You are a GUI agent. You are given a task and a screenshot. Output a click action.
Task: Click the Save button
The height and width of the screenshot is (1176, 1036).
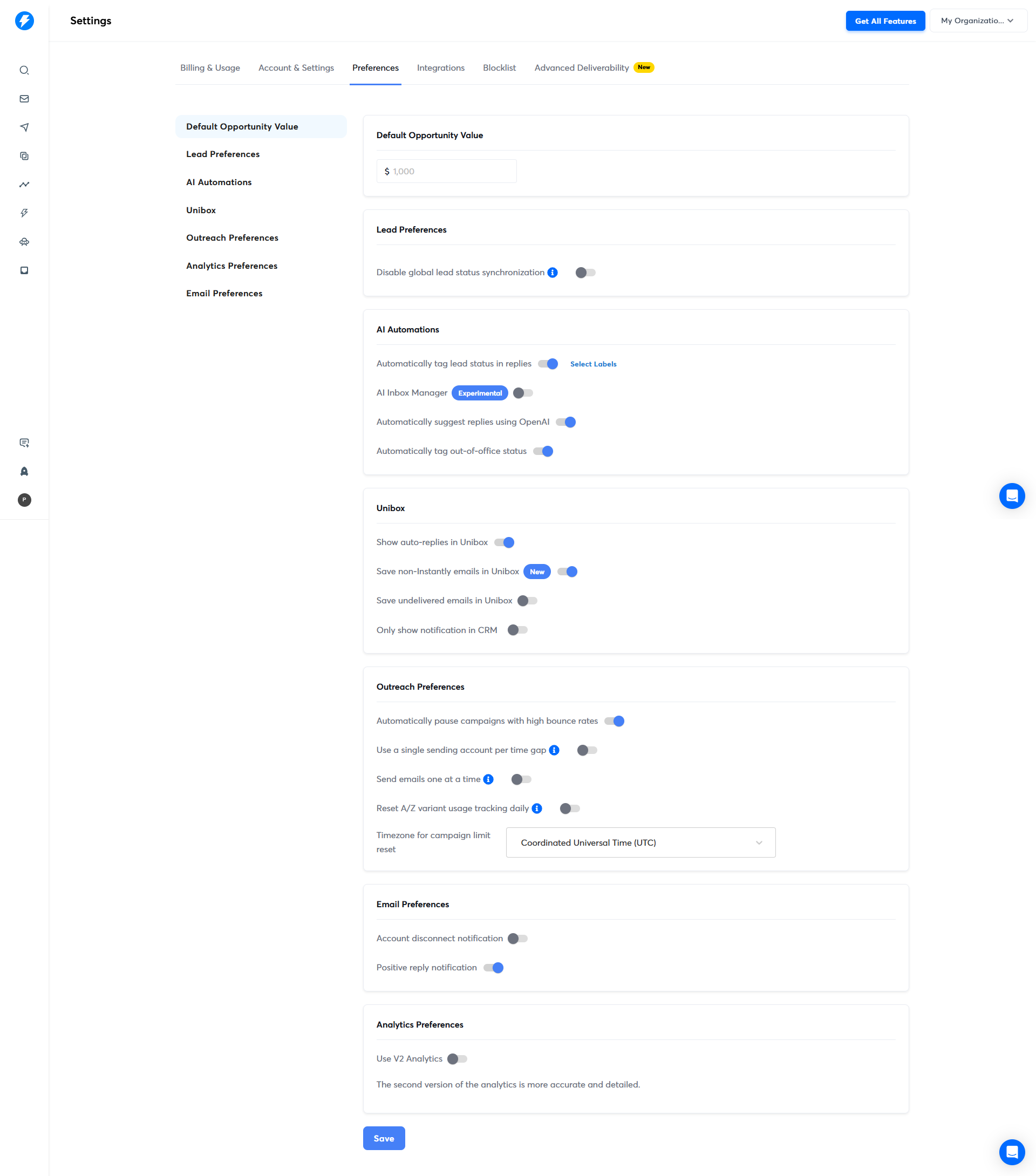pos(384,1138)
